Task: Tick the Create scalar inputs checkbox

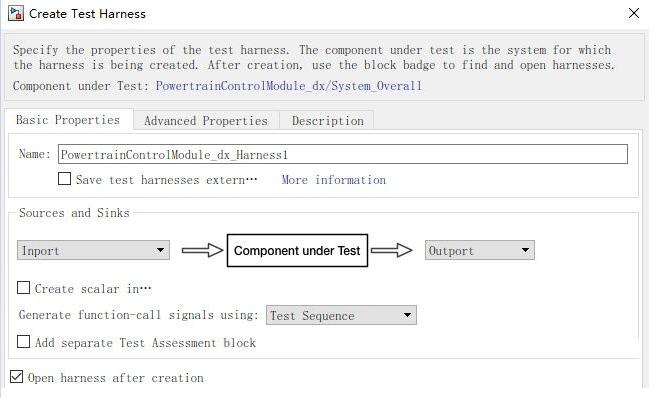Action: [x=23, y=288]
